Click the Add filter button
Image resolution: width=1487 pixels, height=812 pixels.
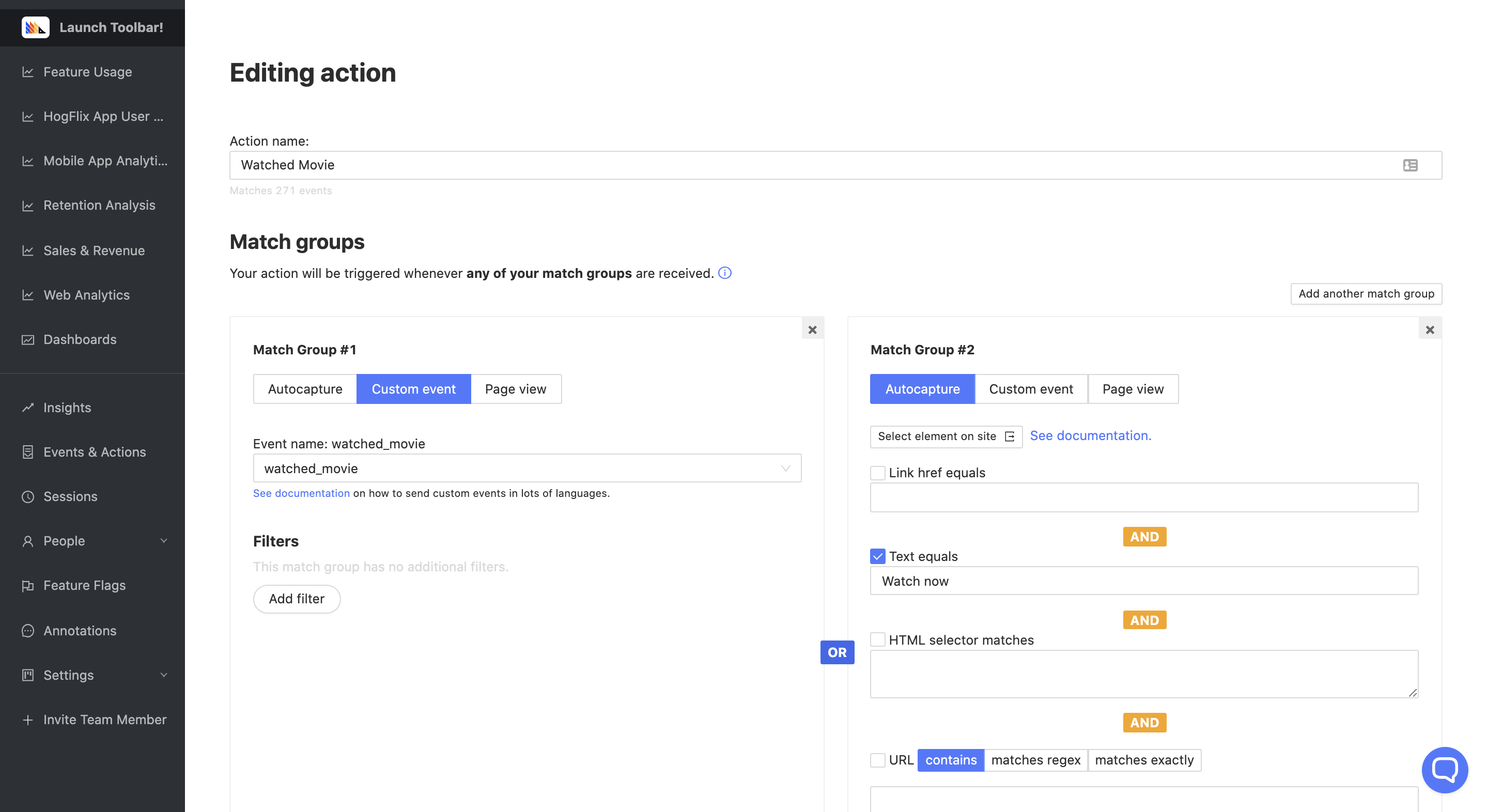click(x=297, y=599)
